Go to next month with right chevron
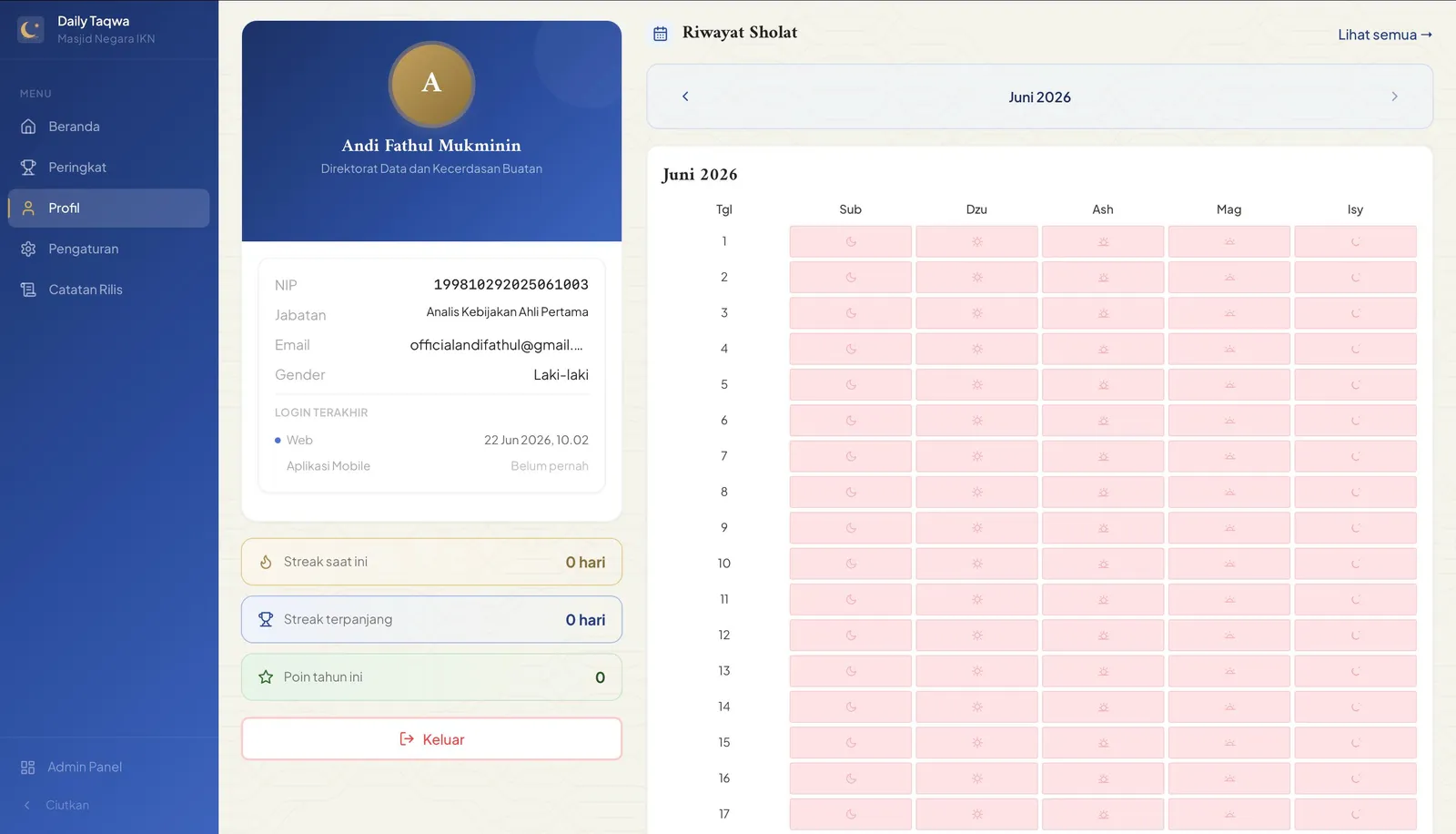 1394,97
